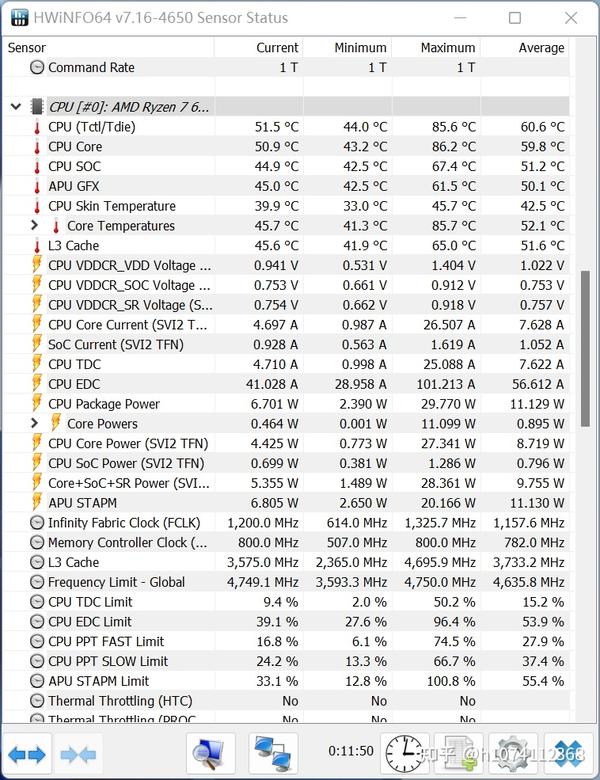
Task: Collapse the CPU [#0] AMD Ryzen 7 section
Action: (x=16, y=107)
